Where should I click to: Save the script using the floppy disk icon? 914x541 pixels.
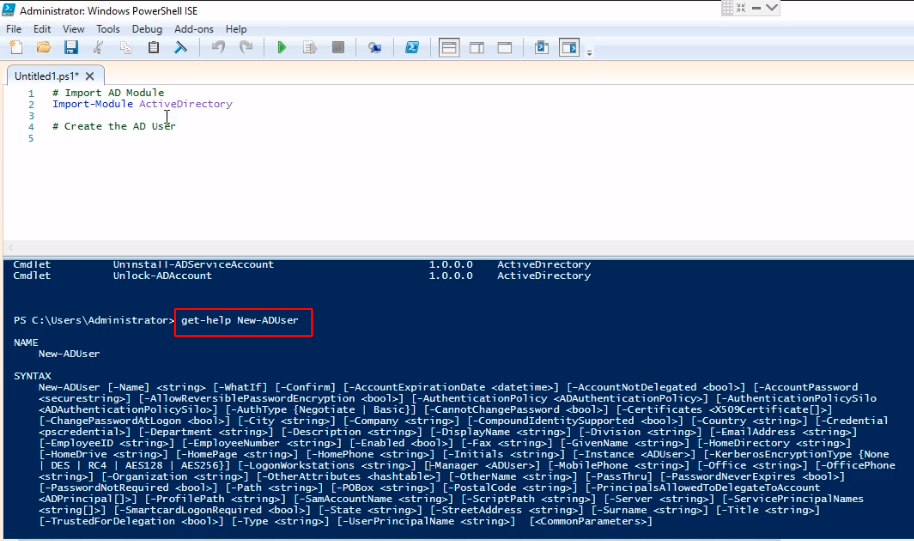pos(71,47)
